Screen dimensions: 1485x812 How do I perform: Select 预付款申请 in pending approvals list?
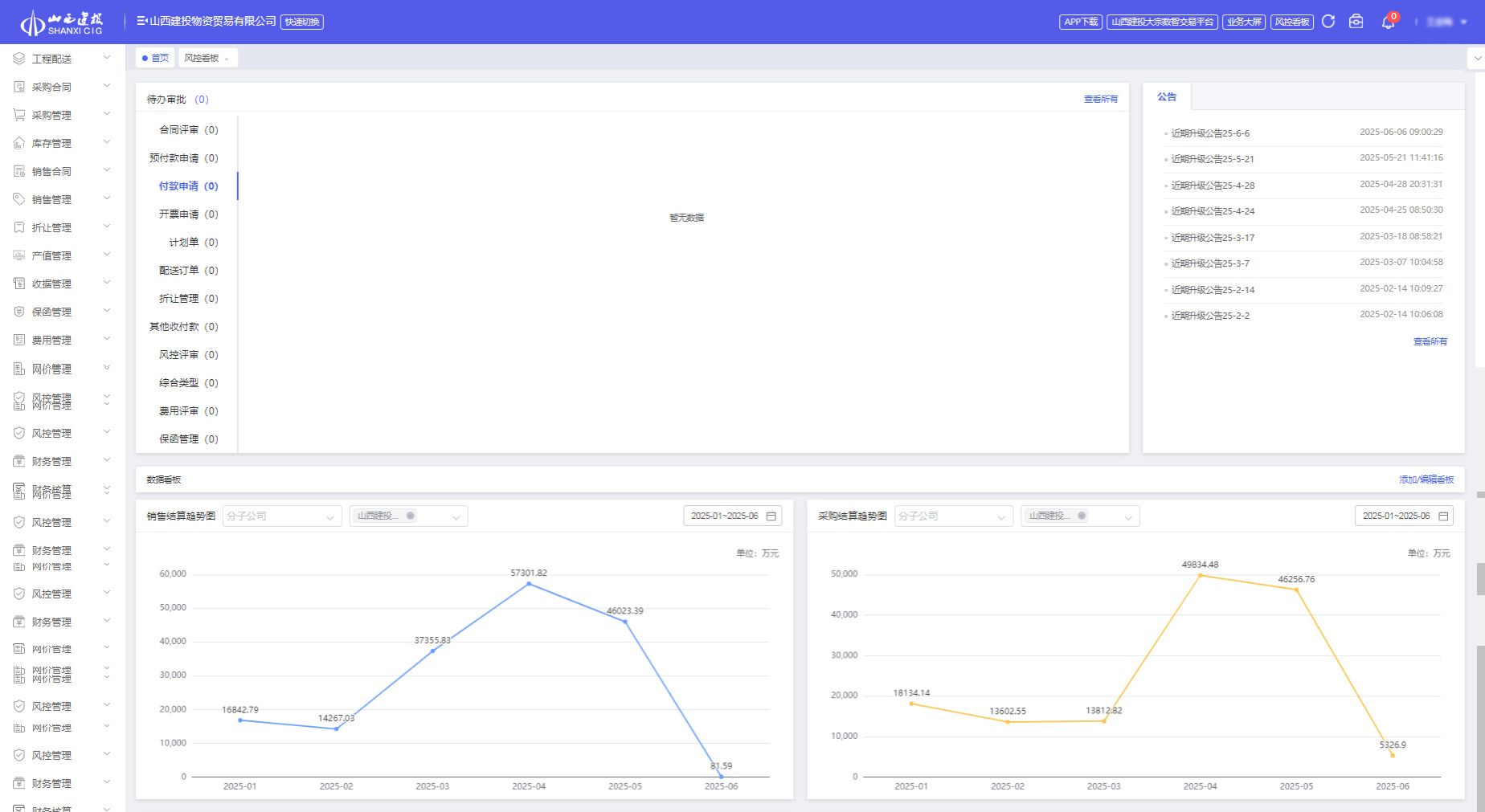point(184,157)
